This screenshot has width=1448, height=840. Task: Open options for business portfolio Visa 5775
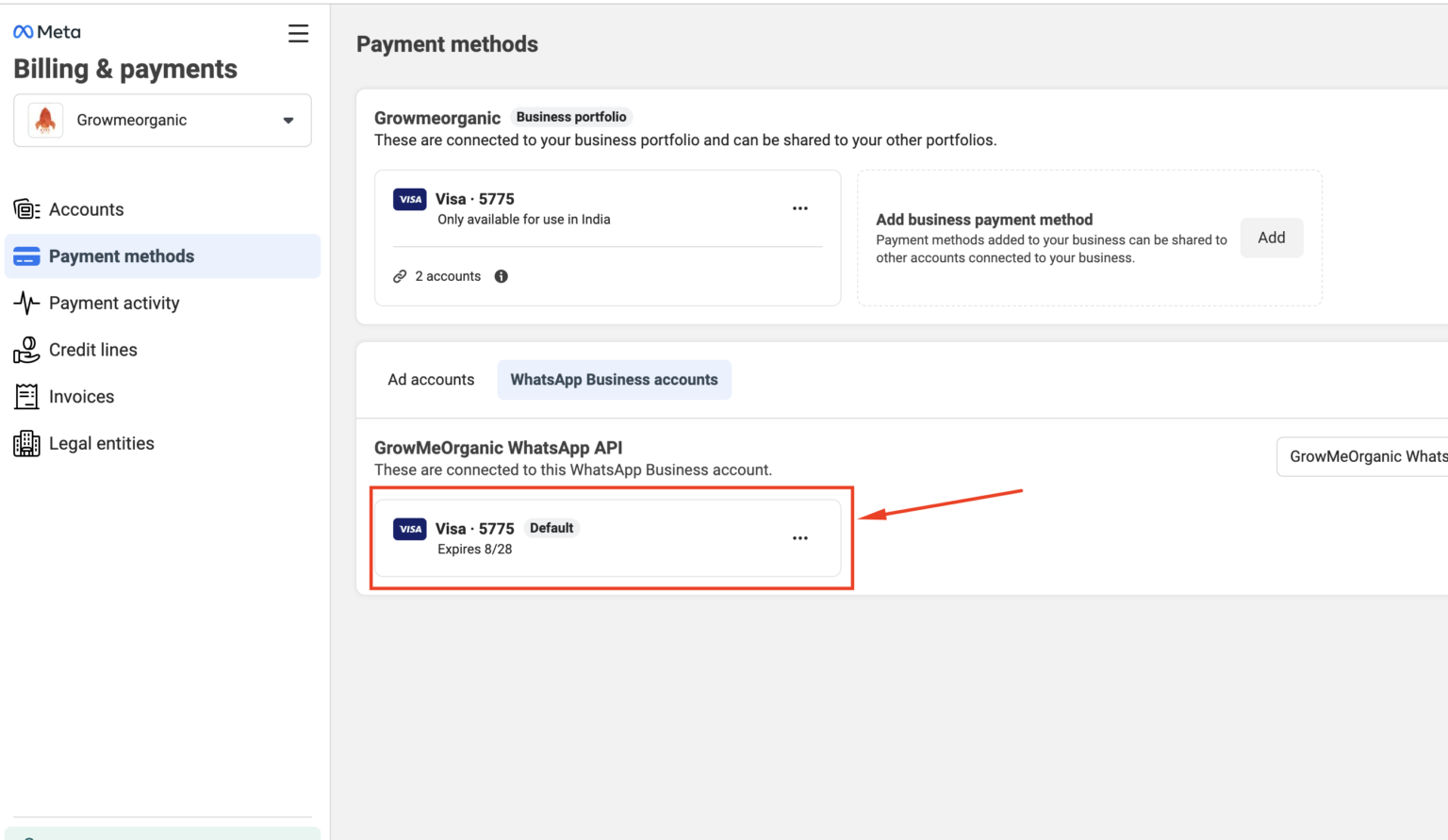tap(800, 208)
